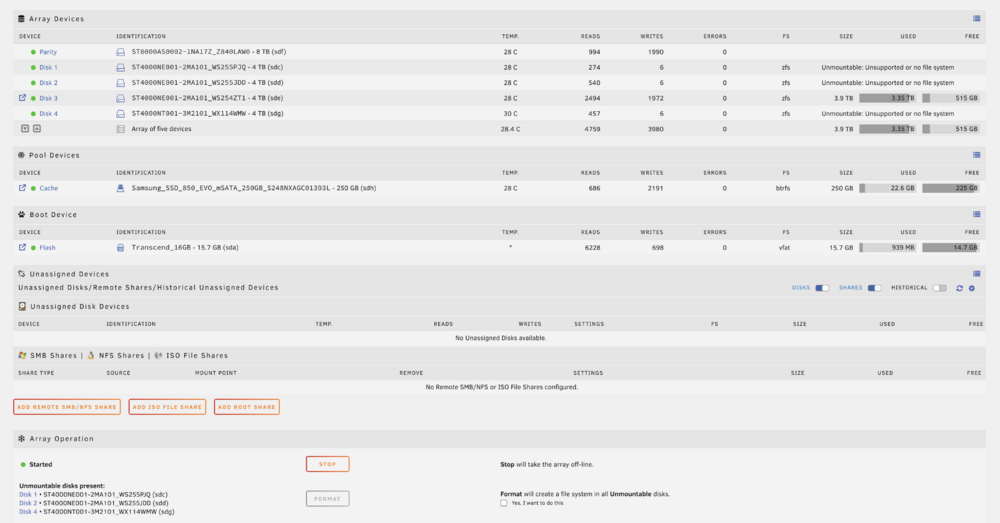1000x523 pixels.
Task: Click Cache free space bar 225 GB
Action: 951,188
